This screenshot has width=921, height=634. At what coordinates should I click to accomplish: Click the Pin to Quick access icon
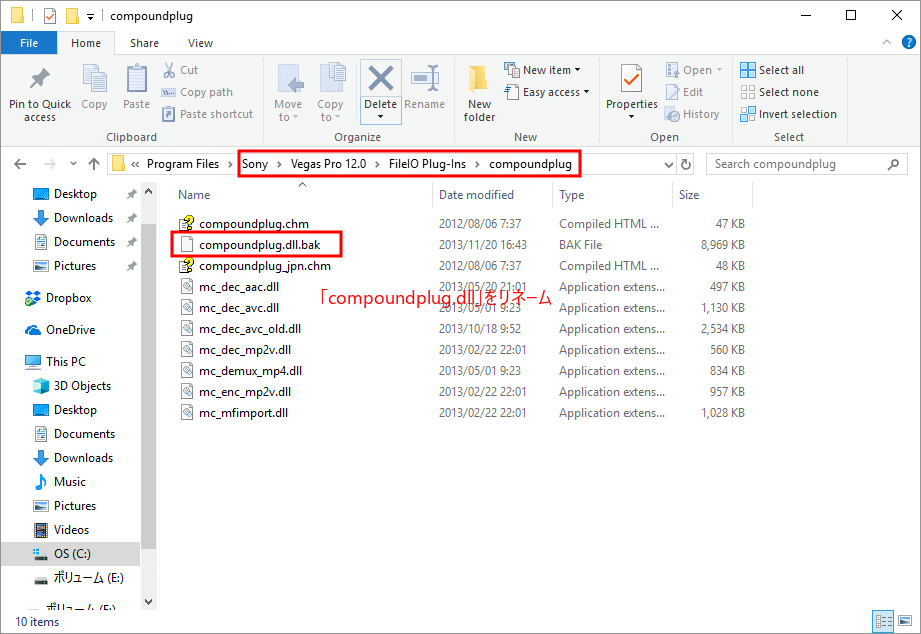click(40, 80)
